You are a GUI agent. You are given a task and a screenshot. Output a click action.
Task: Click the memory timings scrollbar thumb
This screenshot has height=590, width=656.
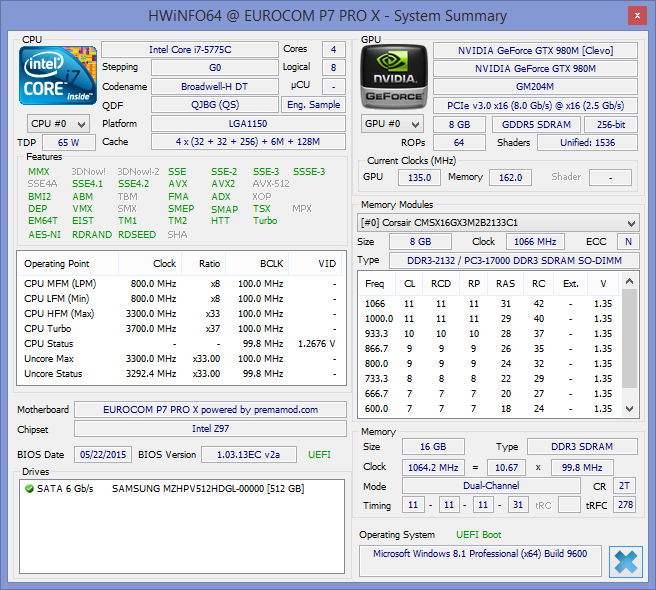(629, 338)
